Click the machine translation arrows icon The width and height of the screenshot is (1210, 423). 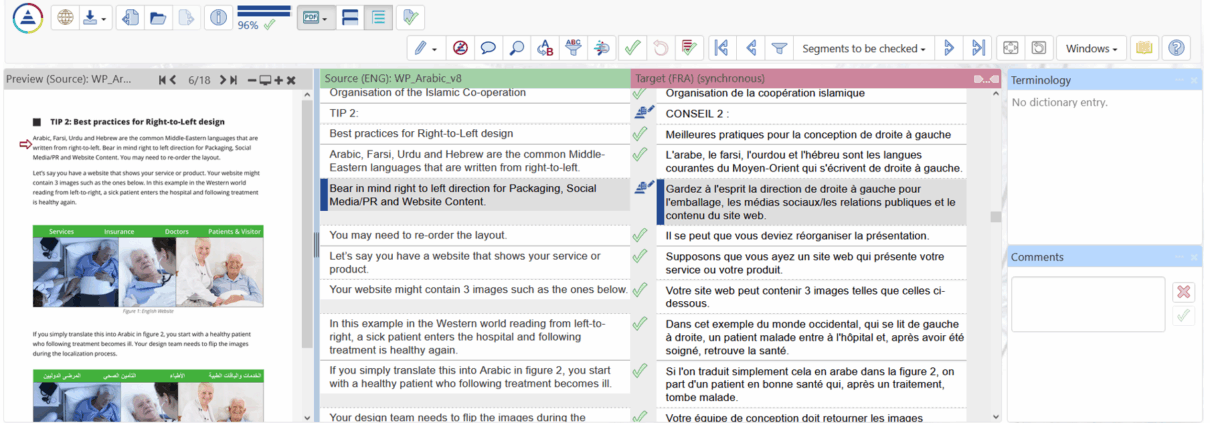pyautogui.click(x=602, y=48)
